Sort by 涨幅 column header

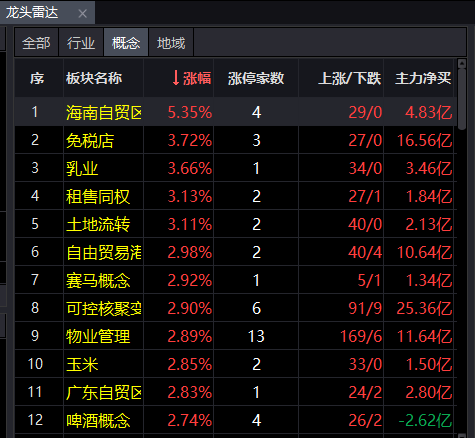tap(192, 79)
